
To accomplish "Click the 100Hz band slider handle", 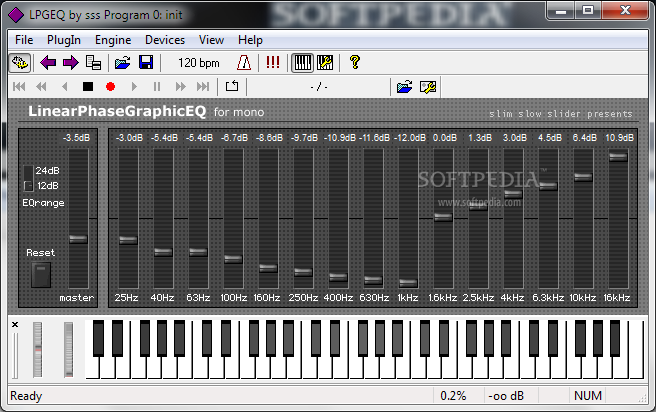I will click(233, 258).
